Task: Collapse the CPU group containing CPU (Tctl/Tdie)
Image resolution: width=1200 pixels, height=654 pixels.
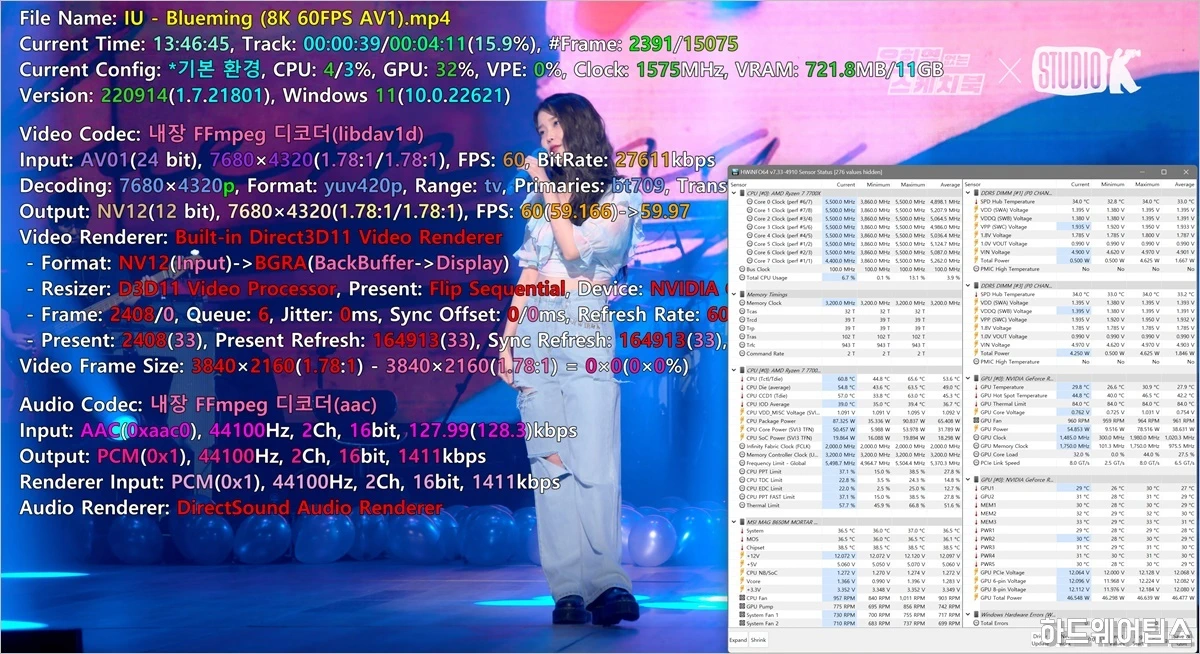Action: (734, 370)
